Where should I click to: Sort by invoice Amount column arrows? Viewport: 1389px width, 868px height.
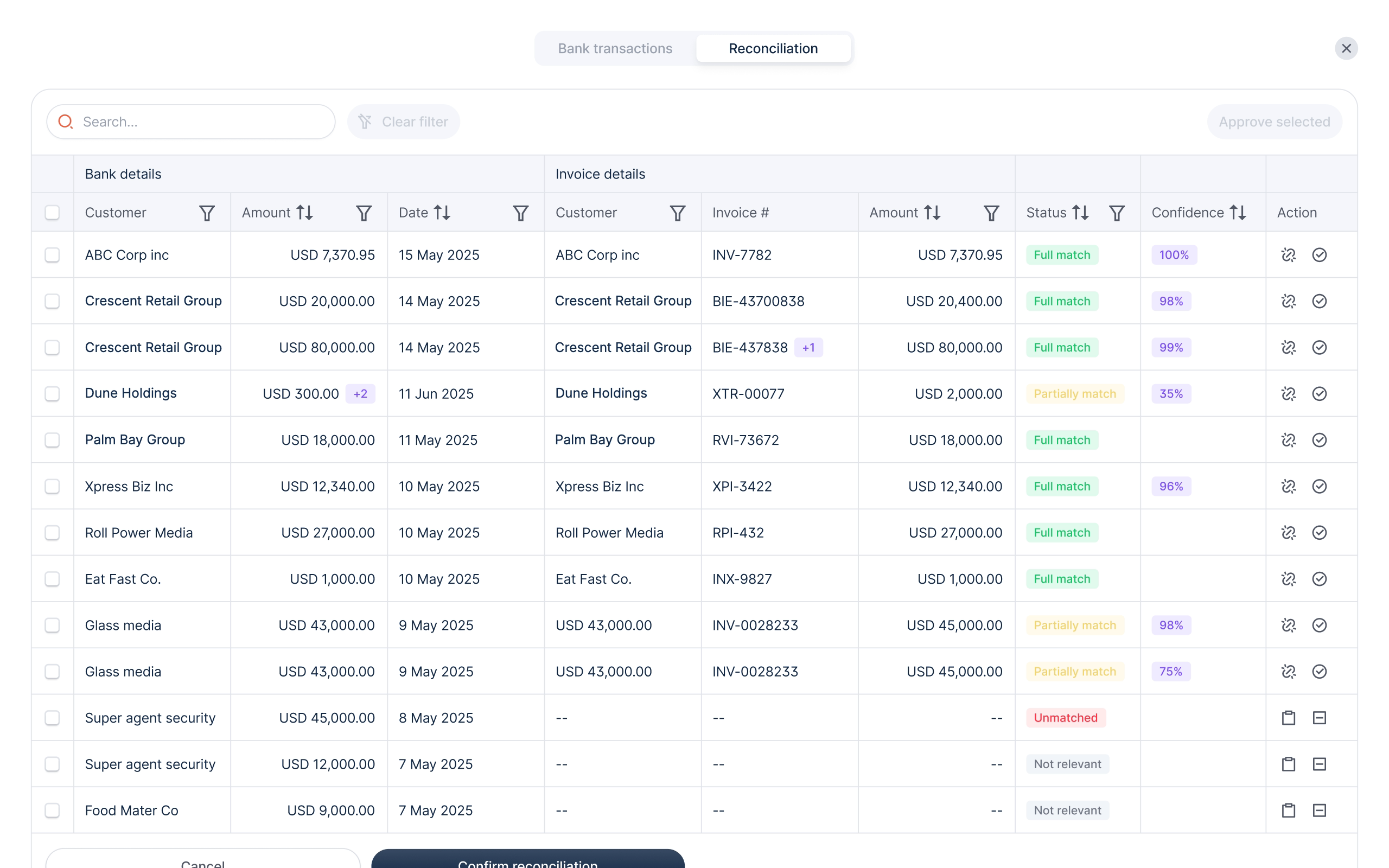[x=932, y=213]
